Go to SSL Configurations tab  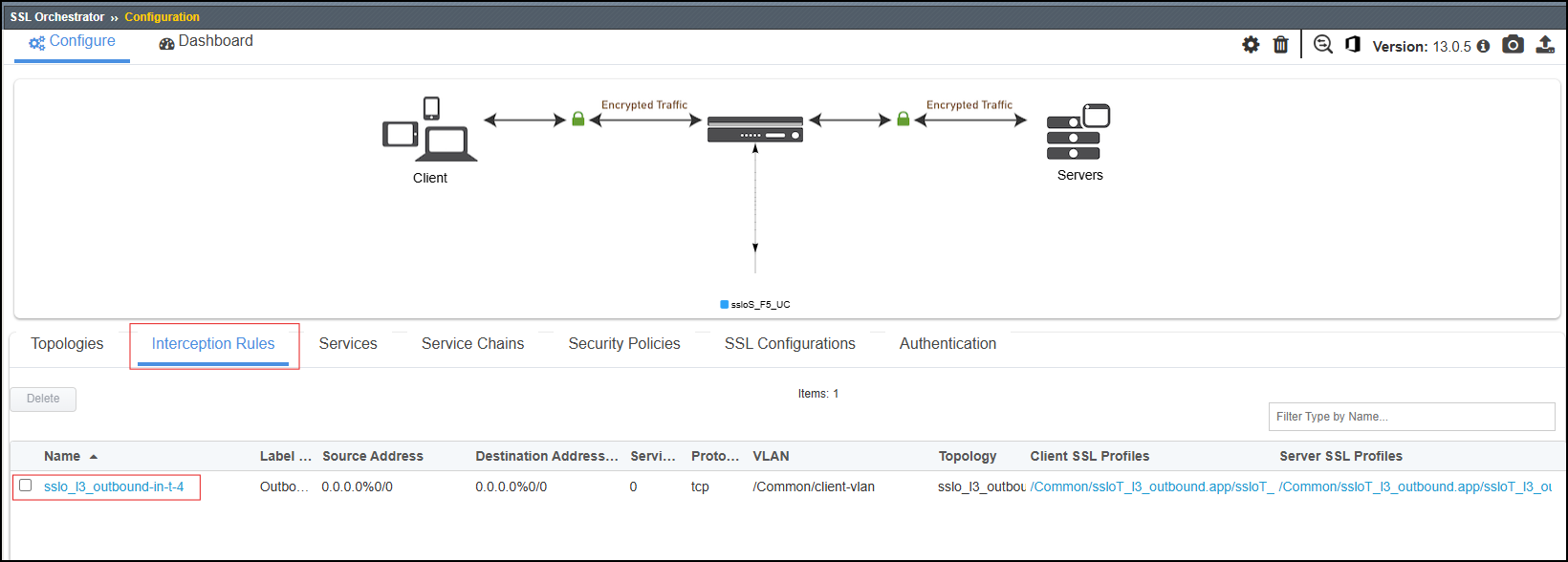pos(790,344)
